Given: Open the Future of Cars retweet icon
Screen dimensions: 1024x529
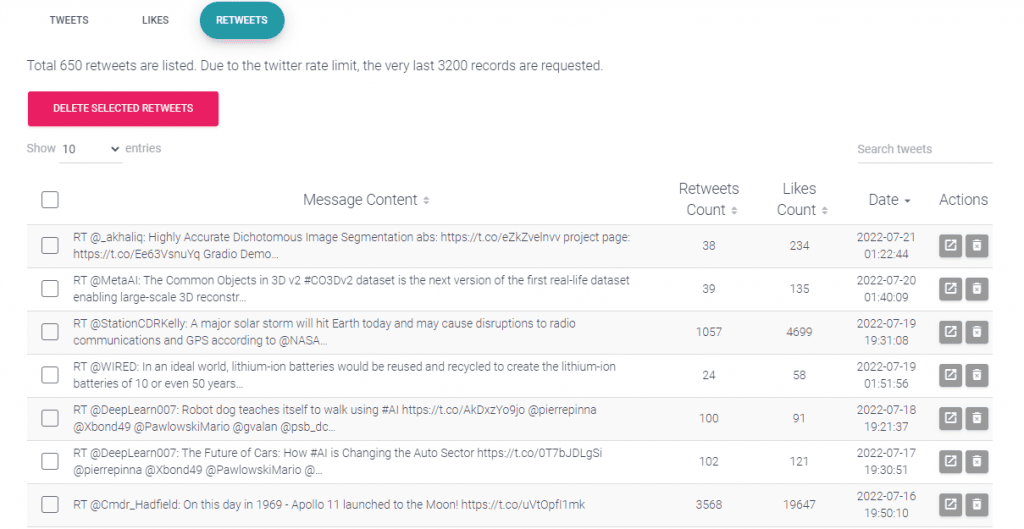Looking at the screenshot, I should [x=950, y=461].
